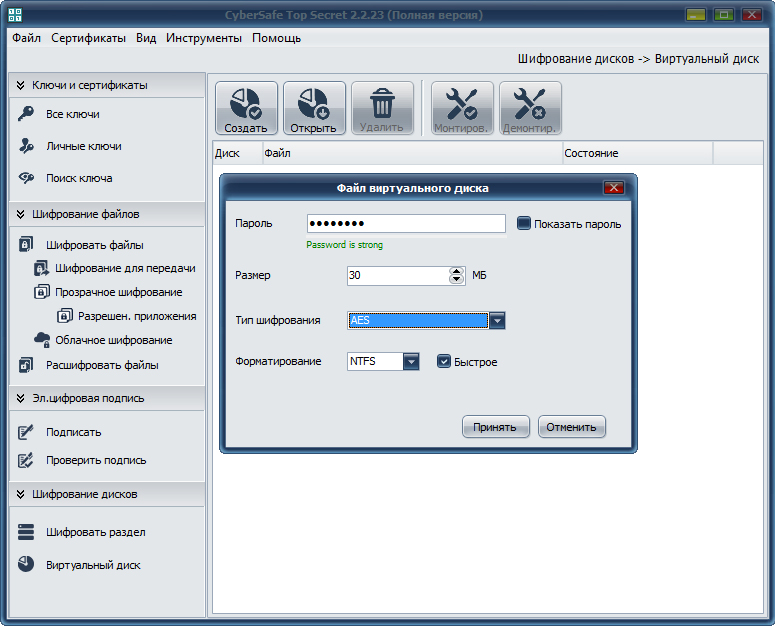Collapse the Ключи и сертификаты section
Viewport: 775px width, 626px height.
click(x=20, y=85)
